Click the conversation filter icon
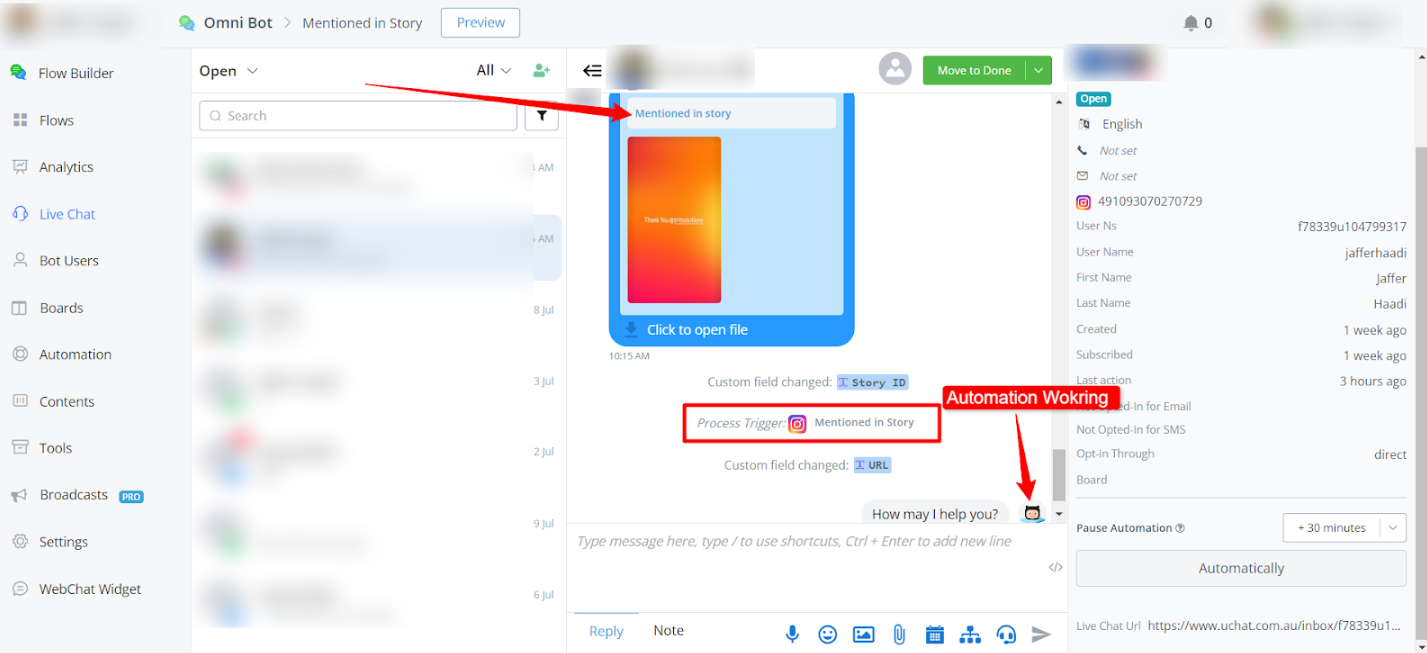This screenshot has height=653, width=1427. pyautogui.click(x=541, y=116)
